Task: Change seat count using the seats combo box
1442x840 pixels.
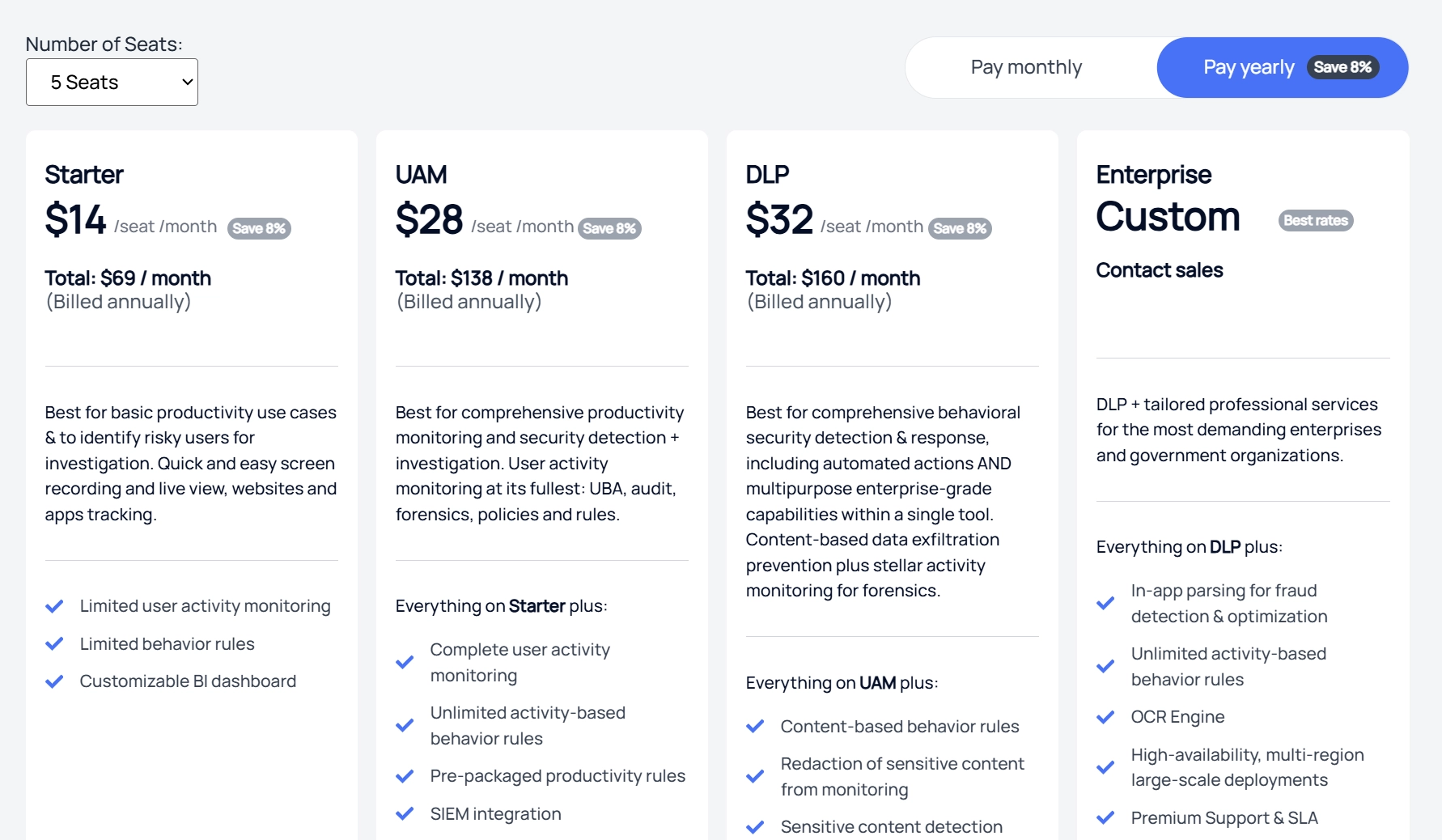Action: [112, 82]
